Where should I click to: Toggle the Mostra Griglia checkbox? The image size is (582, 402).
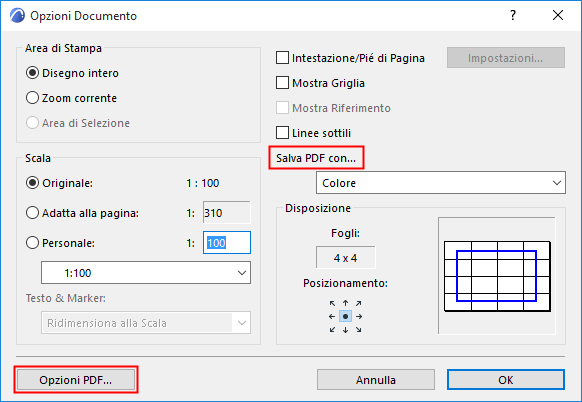282,83
